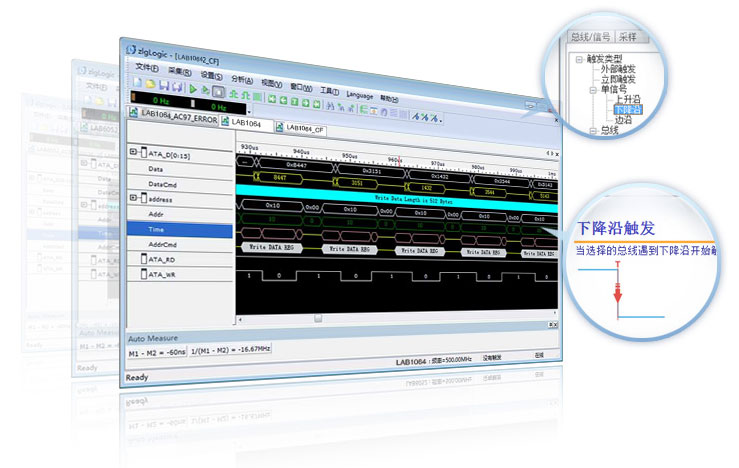Click the jump-to-end green navigation icon
The width and height of the screenshot is (739, 468).
(317, 104)
